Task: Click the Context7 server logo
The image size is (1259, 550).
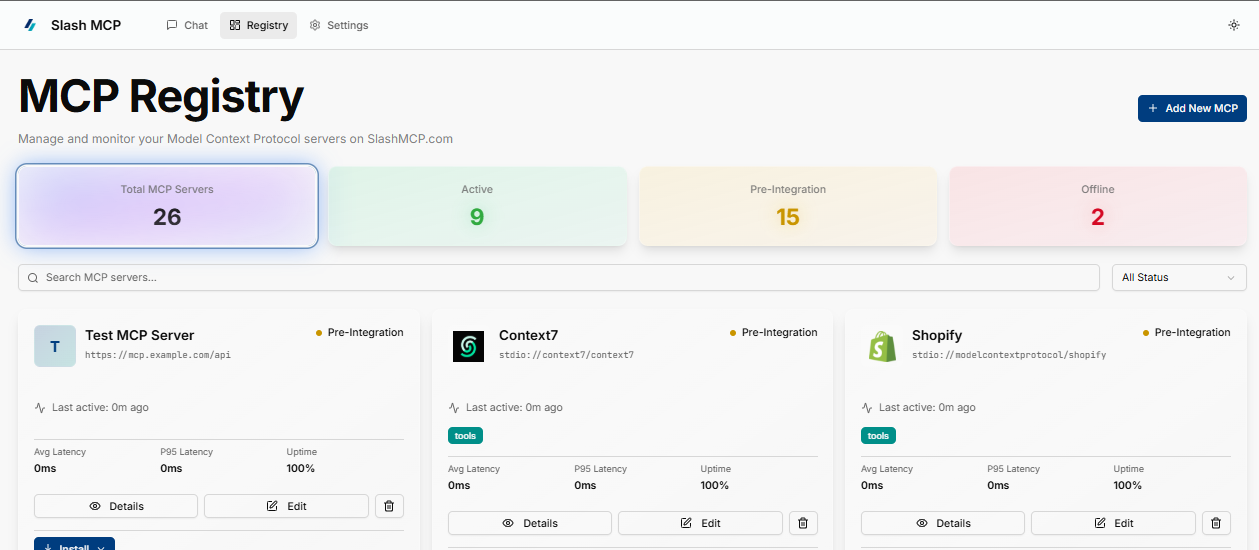Action: click(468, 346)
